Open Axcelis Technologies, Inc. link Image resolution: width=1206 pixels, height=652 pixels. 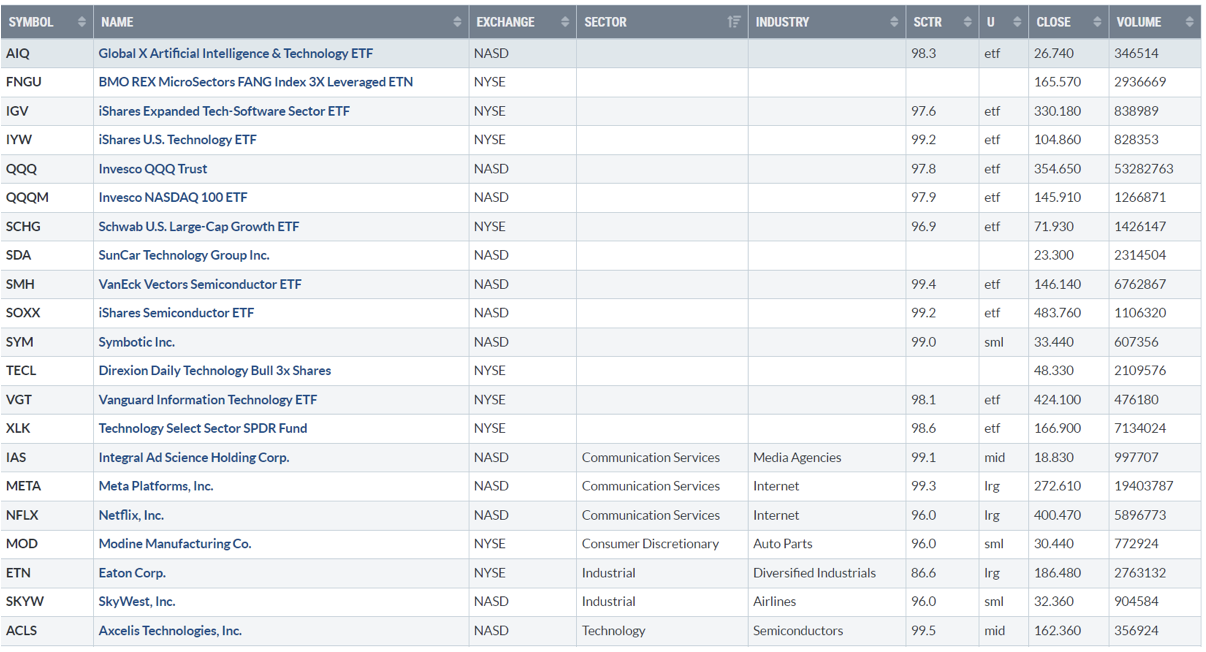pyautogui.click(x=170, y=631)
